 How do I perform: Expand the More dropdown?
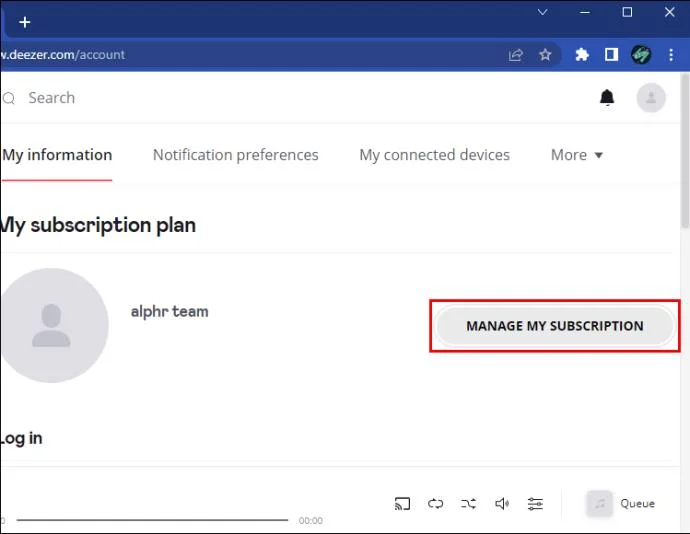click(x=576, y=155)
